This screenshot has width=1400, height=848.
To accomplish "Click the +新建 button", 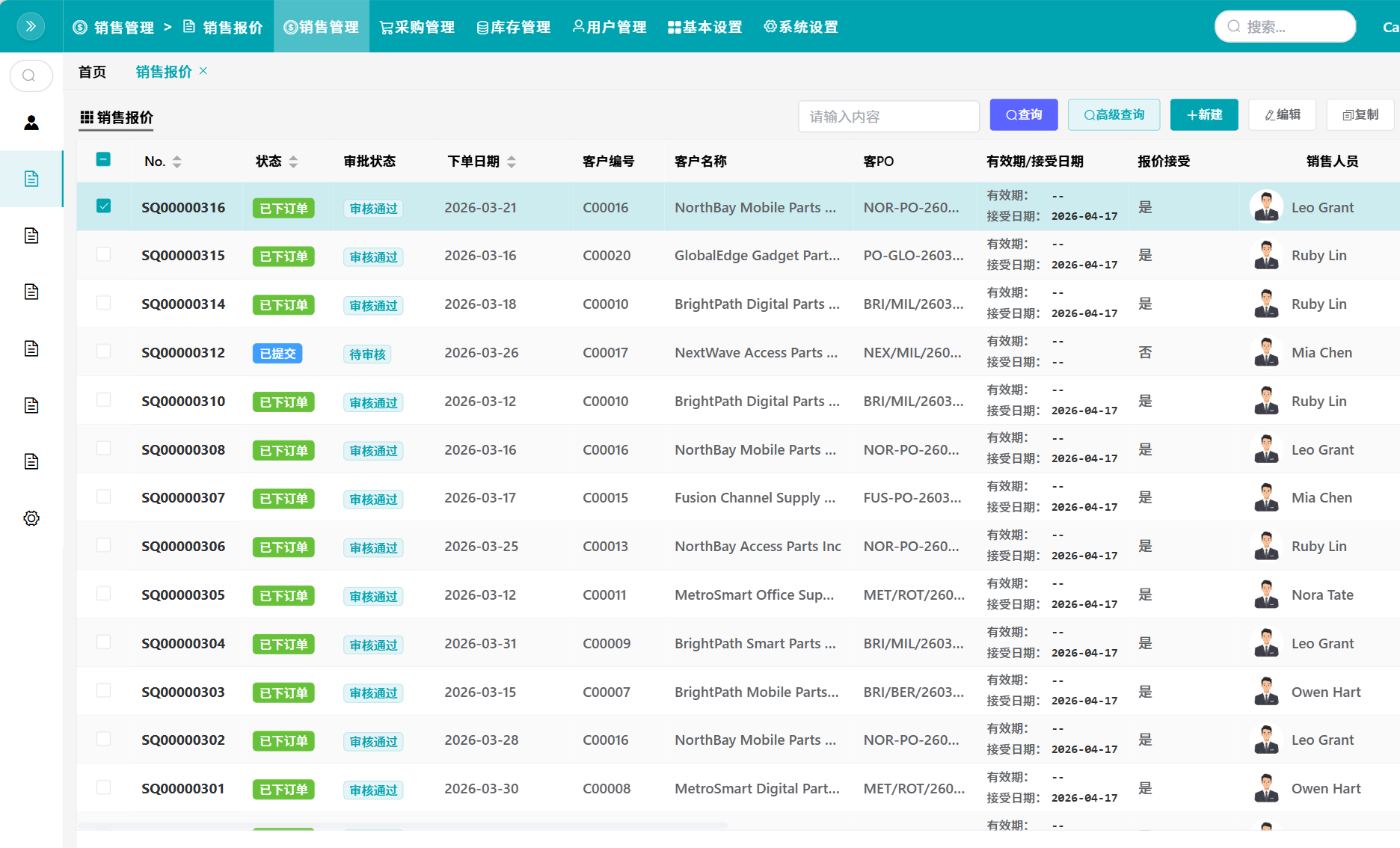I will 1204,114.
